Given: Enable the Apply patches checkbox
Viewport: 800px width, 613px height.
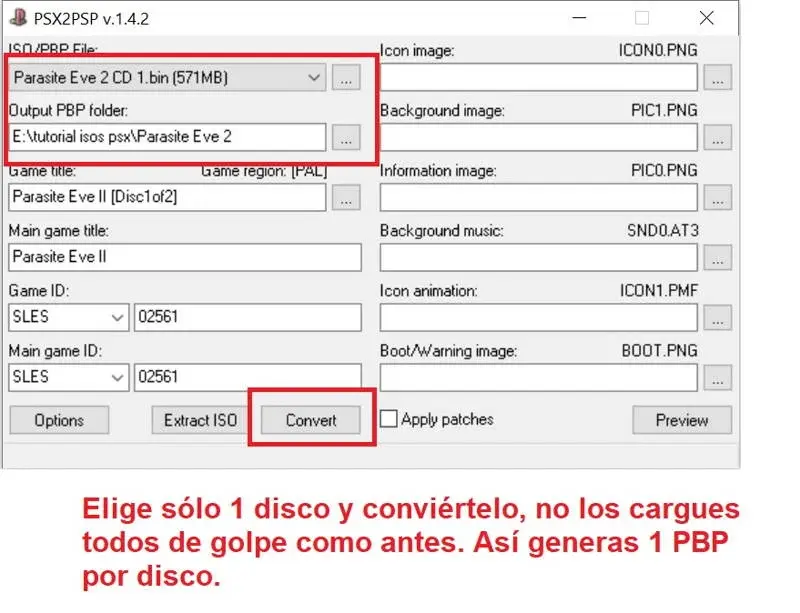Looking at the screenshot, I should pyautogui.click(x=388, y=419).
